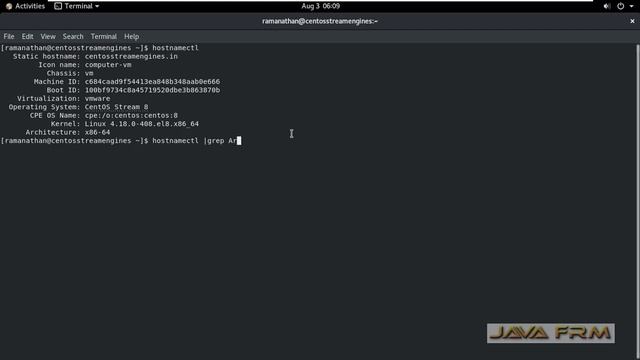640x360 pixels.
Task: Click the GNOME Activities foot icon
Action: point(9,6)
